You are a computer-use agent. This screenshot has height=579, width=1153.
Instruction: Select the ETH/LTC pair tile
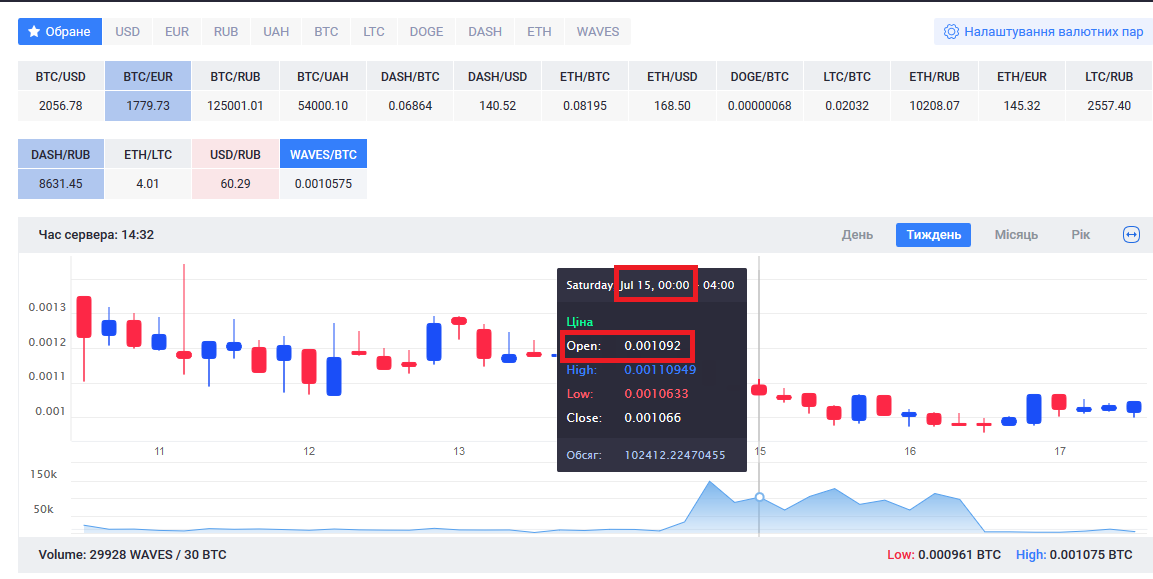click(x=148, y=169)
